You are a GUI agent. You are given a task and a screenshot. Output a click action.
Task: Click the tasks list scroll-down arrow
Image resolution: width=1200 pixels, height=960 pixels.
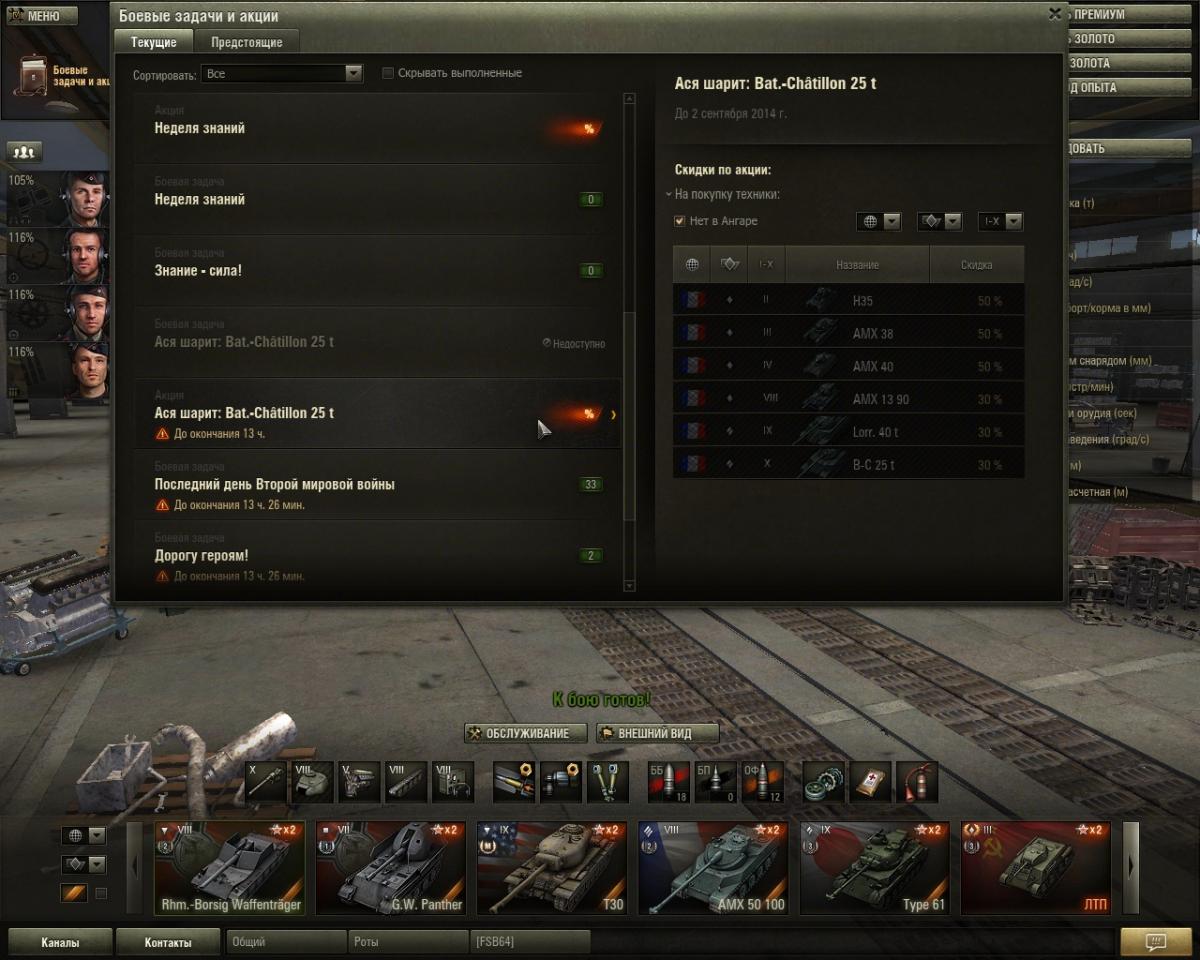(629, 586)
